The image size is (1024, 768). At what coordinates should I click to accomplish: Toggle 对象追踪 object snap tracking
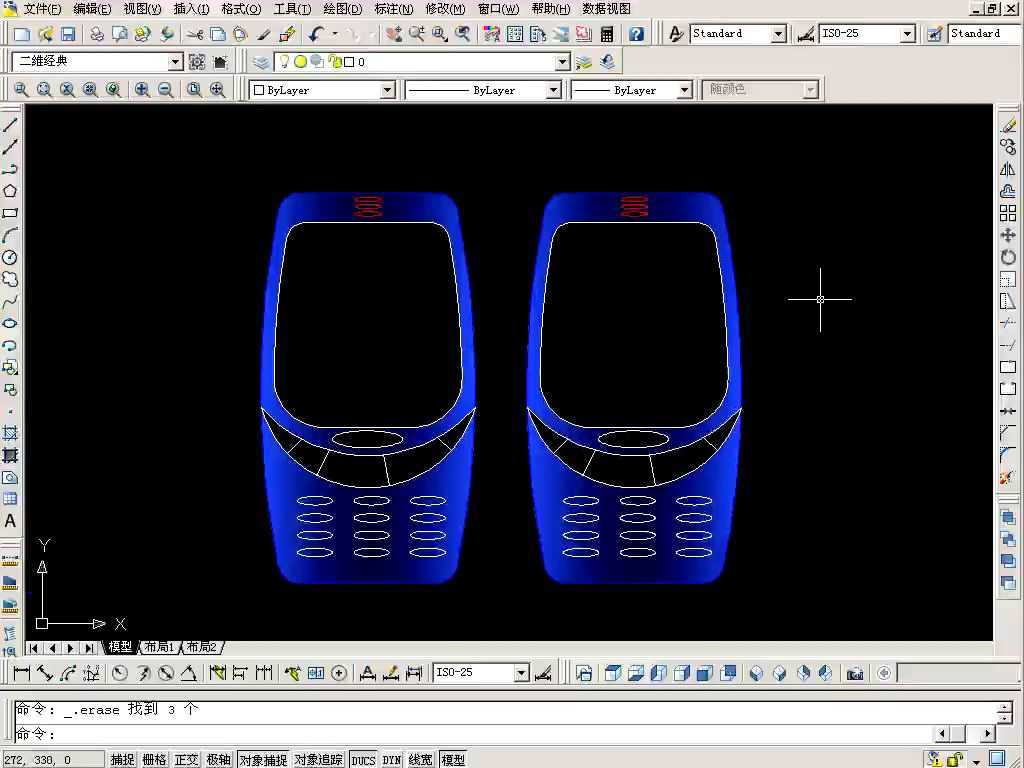[x=318, y=760]
